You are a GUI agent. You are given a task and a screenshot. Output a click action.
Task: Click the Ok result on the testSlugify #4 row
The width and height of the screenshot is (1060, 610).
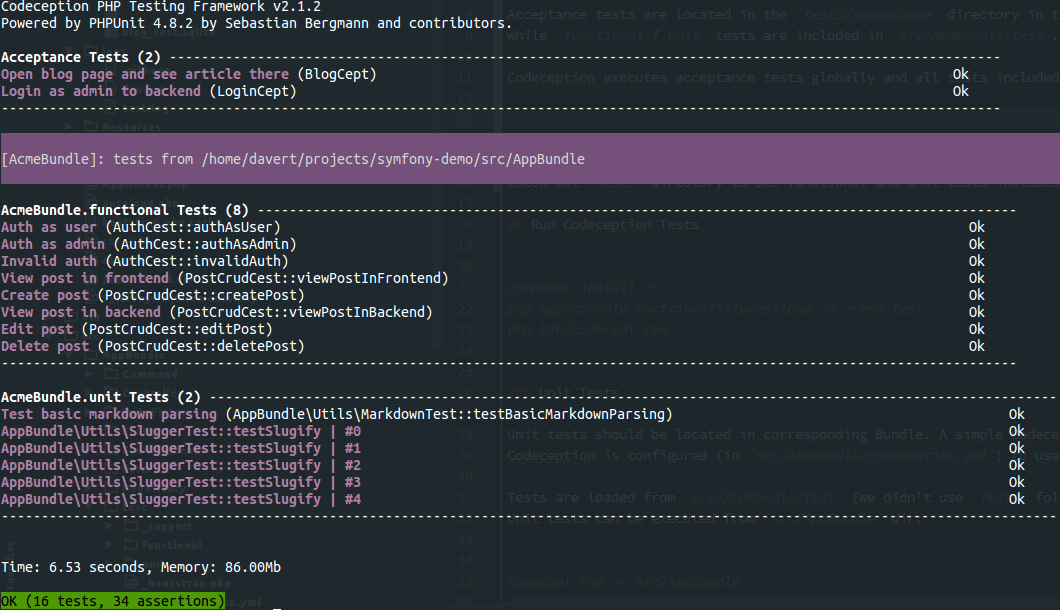point(1017,498)
